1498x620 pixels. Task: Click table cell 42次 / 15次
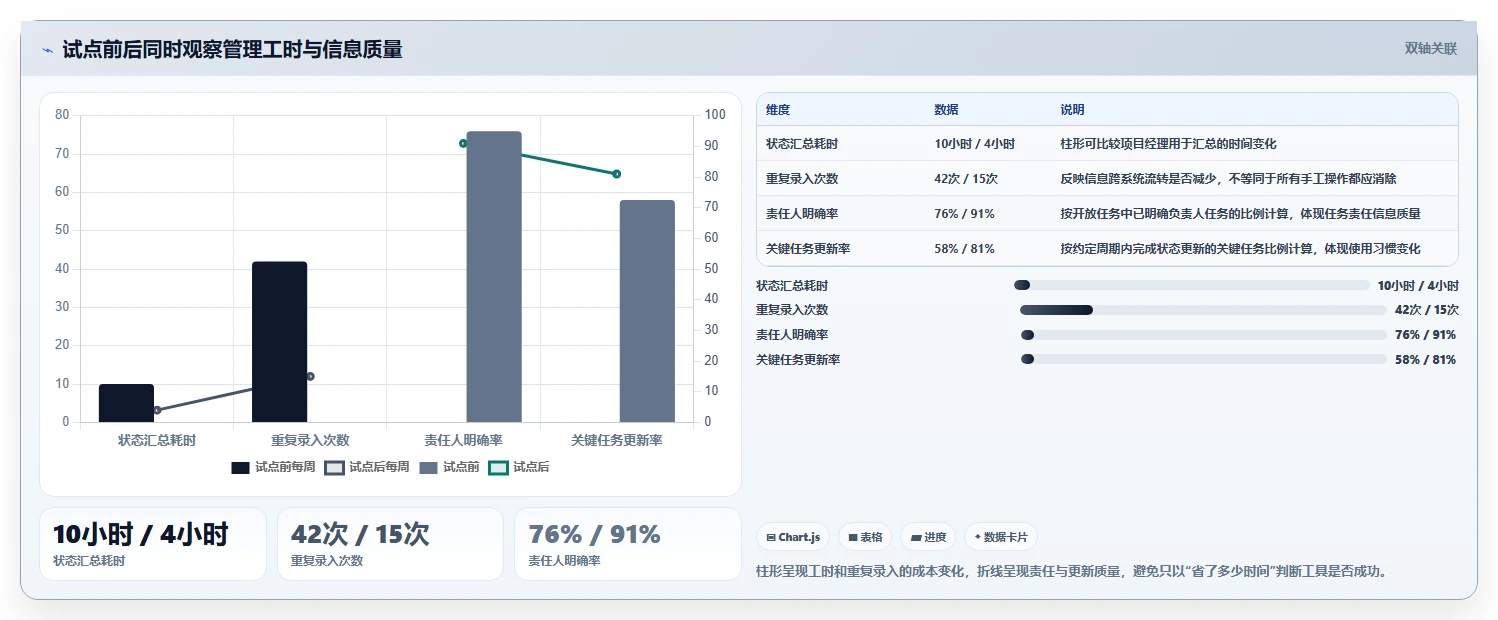pos(966,179)
